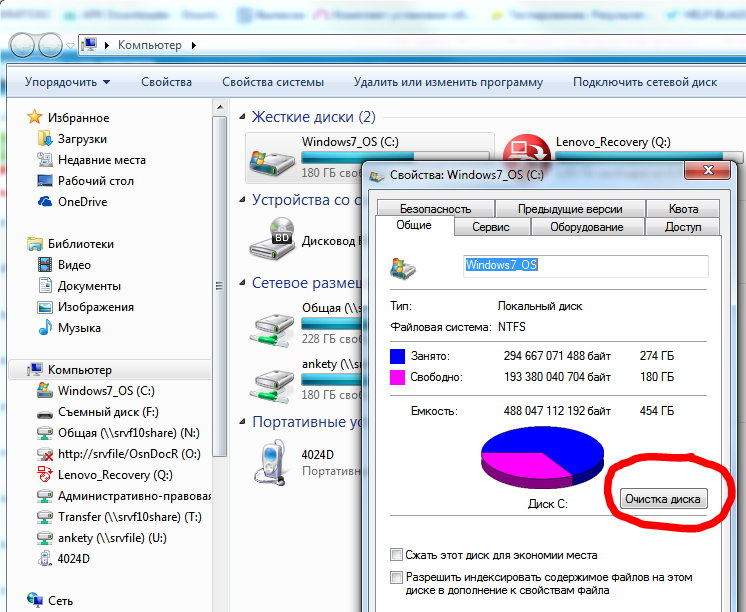Click Свойства системы toolbar button

coord(273,82)
